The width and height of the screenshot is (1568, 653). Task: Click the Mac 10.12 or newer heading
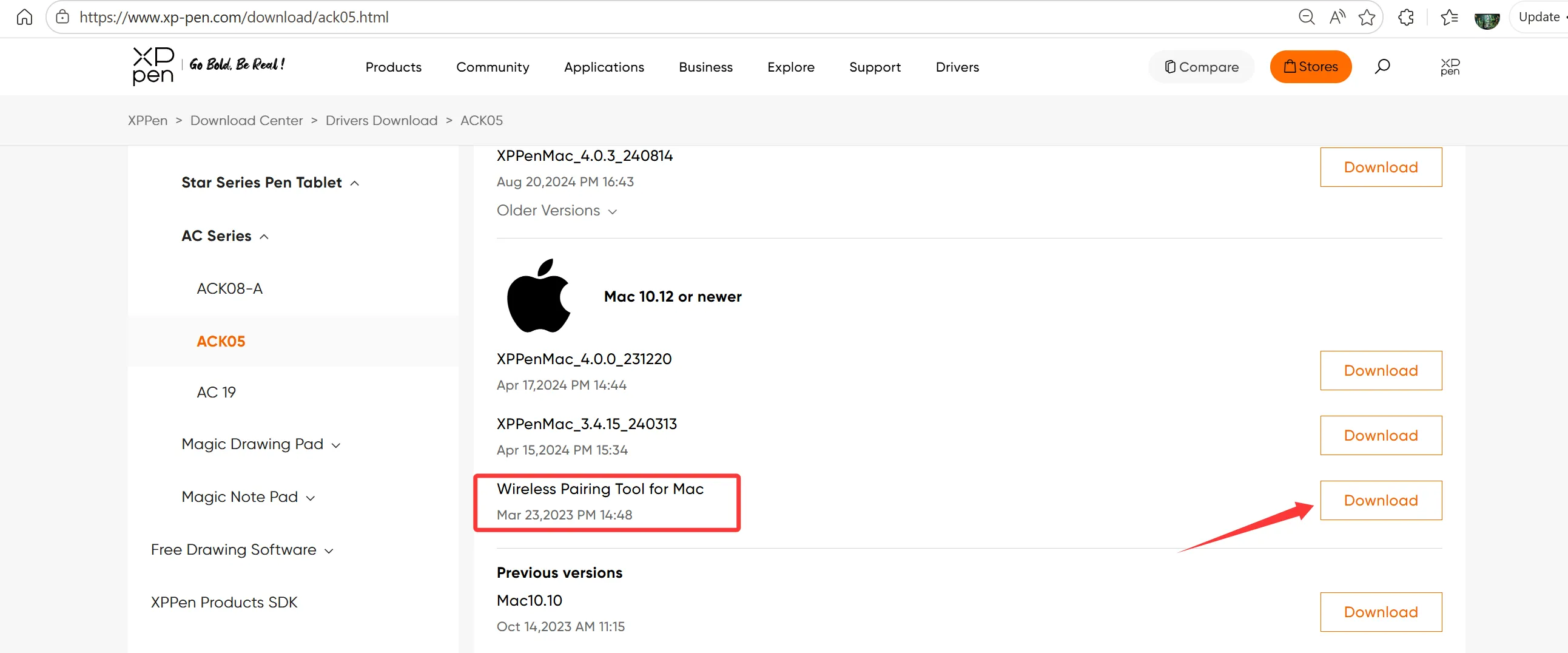[673, 297]
